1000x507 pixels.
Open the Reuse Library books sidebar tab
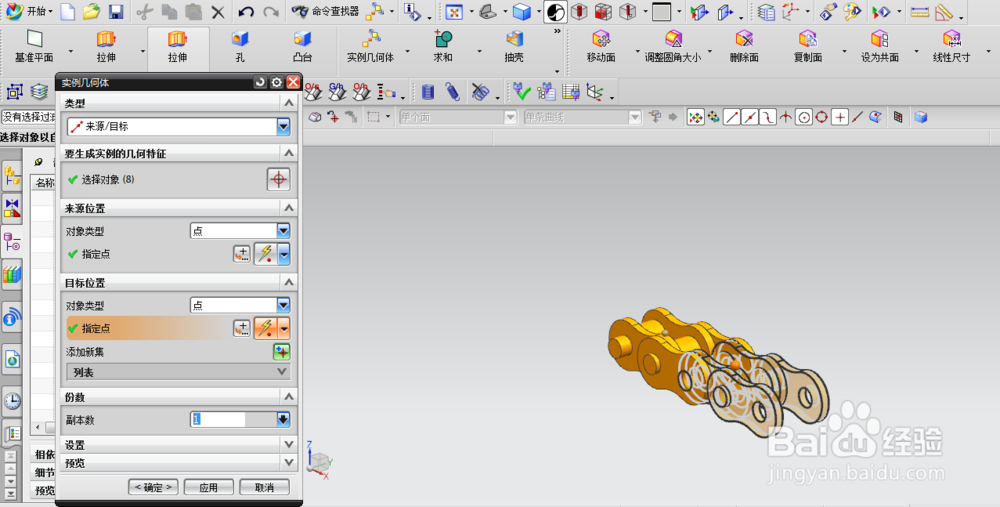pos(11,275)
